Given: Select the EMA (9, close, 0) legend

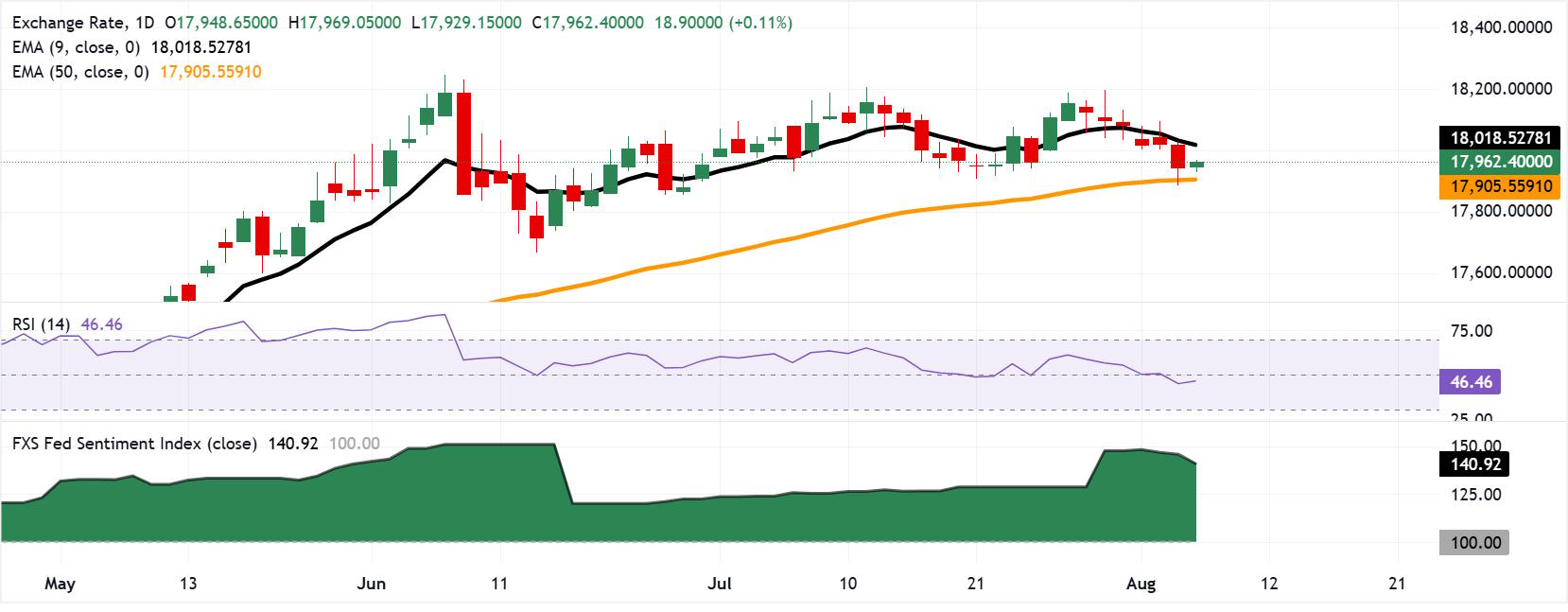Looking at the screenshot, I should [77, 47].
